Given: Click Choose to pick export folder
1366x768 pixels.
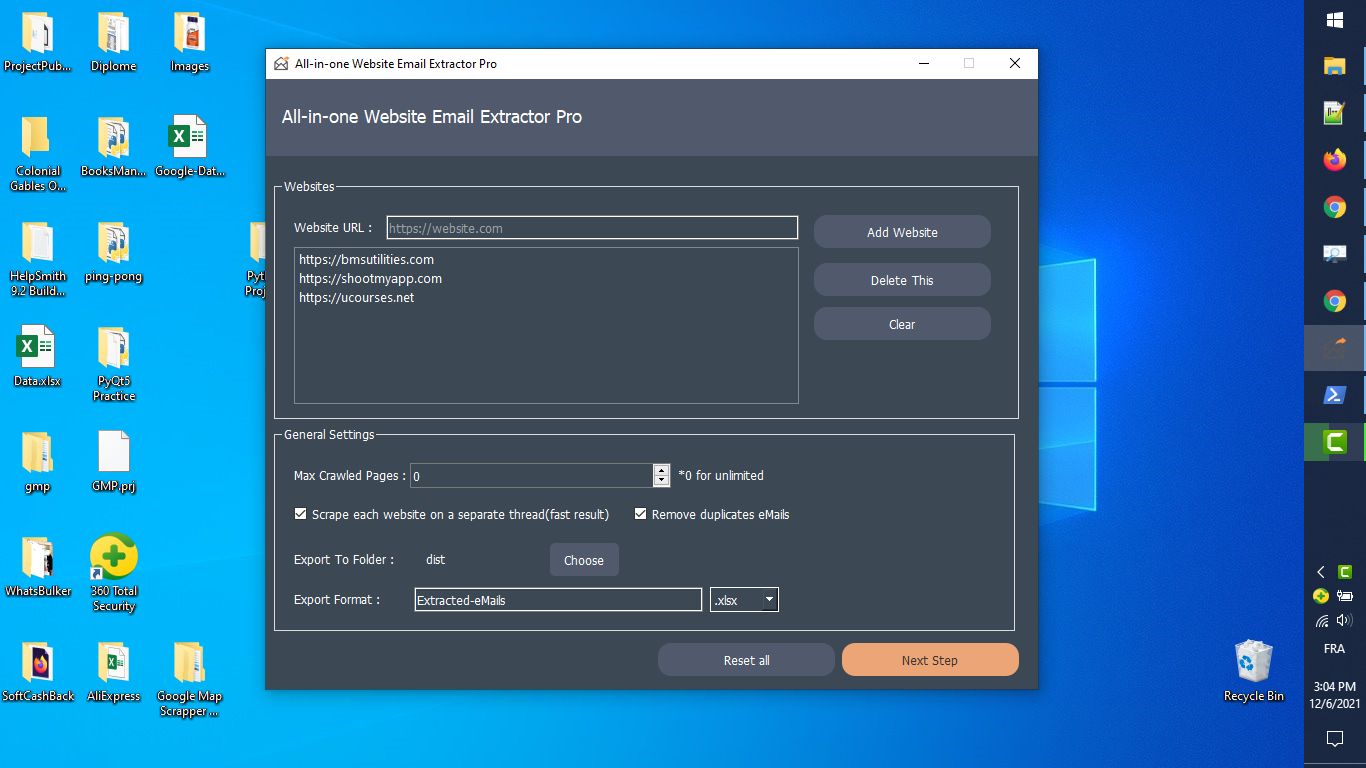Looking at the screenshot, I should click(x=584, y=560).
